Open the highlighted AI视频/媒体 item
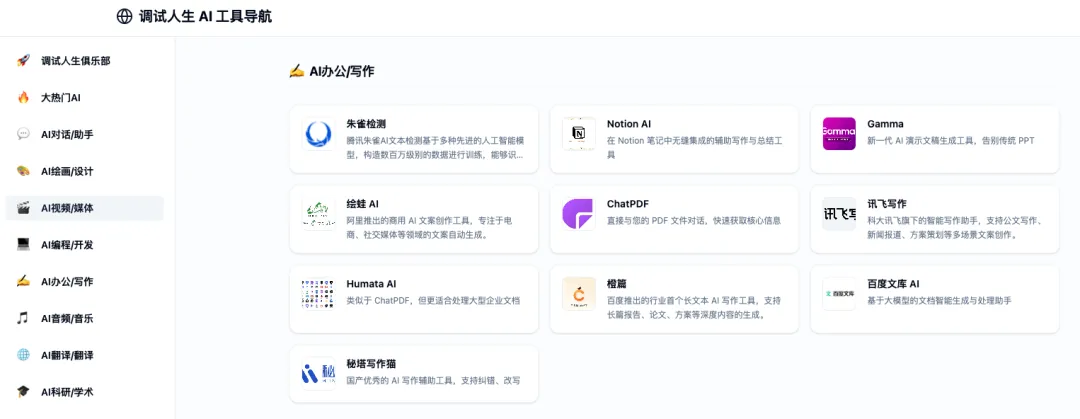This screenshot has height=419, width=1080. click(85, 208)
